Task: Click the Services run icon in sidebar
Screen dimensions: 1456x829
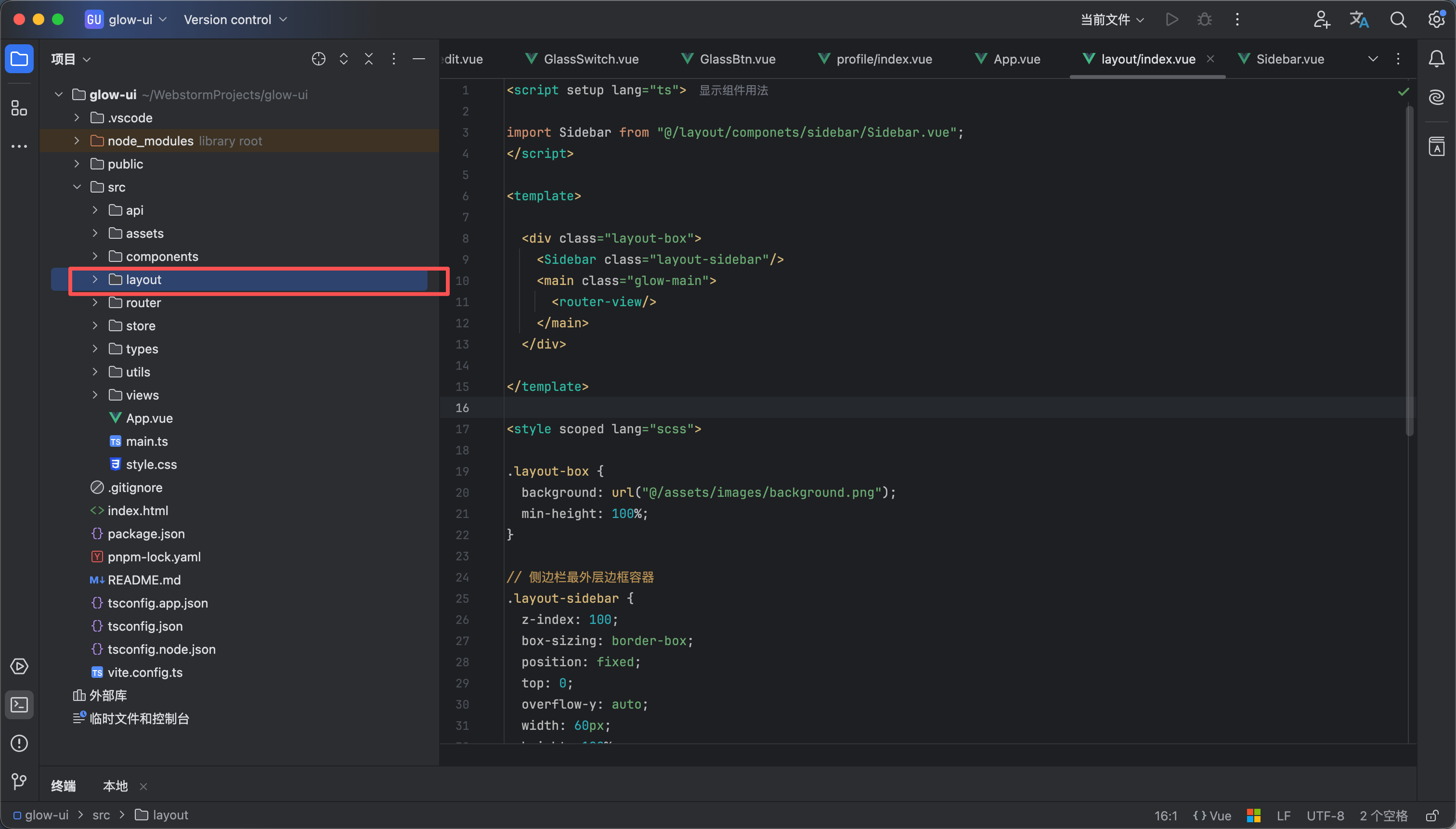Action: pyautogui.click(x=19, y=666)
